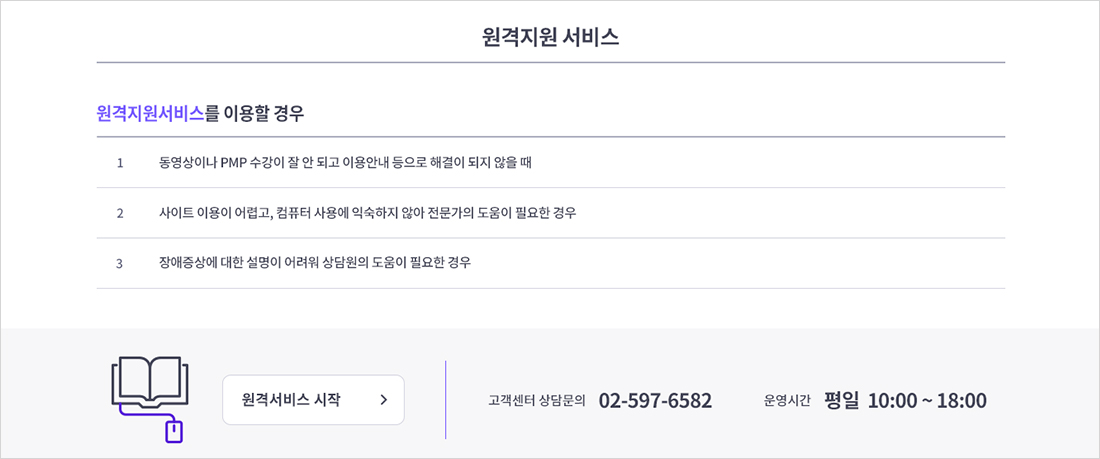
Task: Select the 원격지원 서비스 page title
Action: click(550, 38)
